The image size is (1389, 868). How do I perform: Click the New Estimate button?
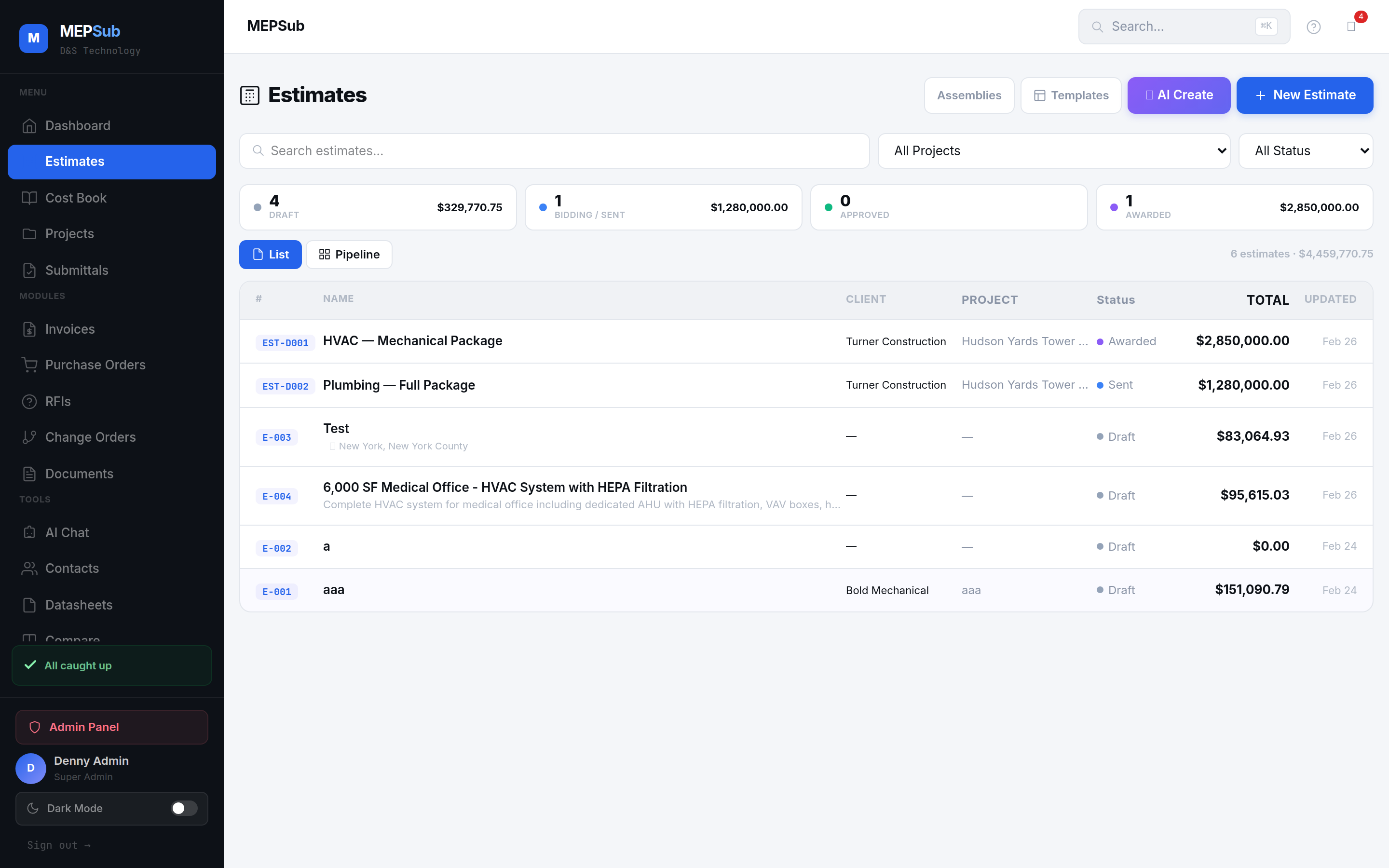click(1305, 95)
